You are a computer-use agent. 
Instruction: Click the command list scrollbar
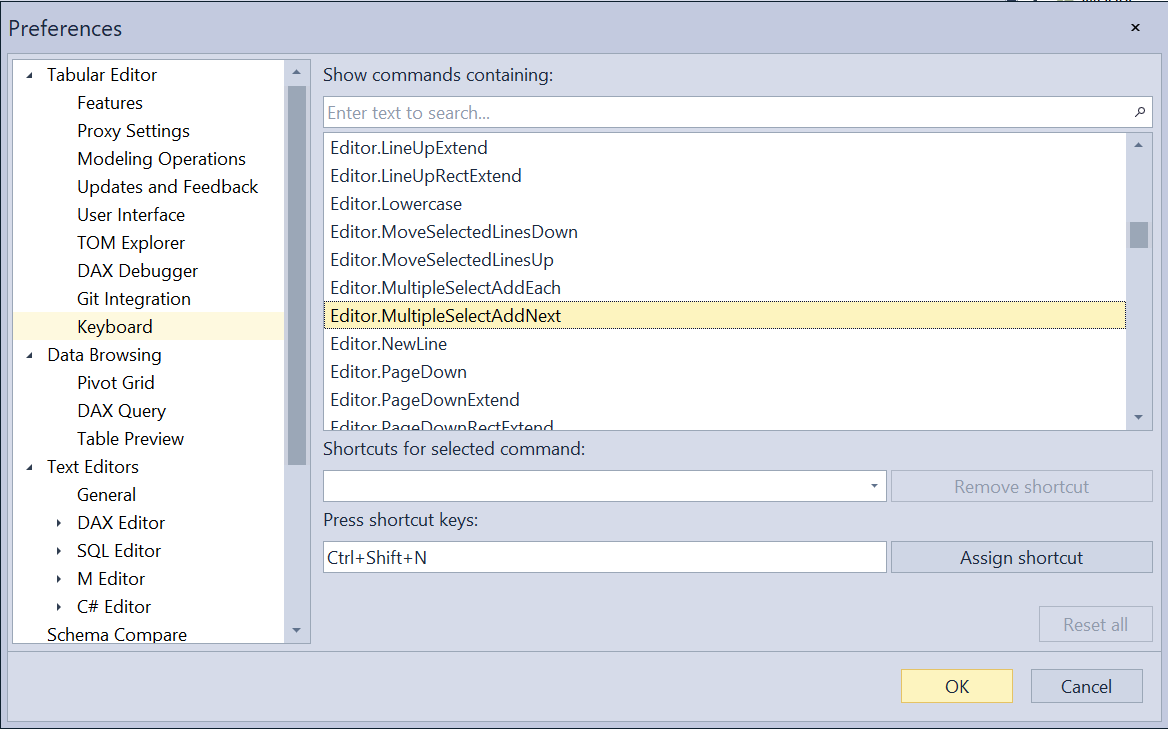1138,235
